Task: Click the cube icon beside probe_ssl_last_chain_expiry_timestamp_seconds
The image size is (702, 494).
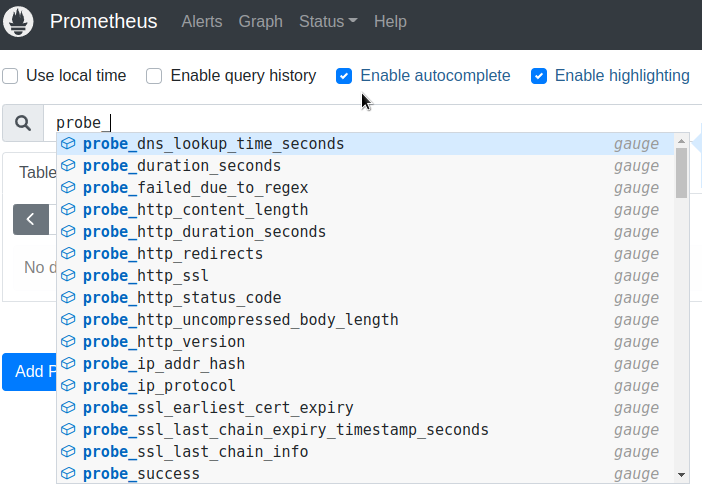Action: tap(68, 429)
